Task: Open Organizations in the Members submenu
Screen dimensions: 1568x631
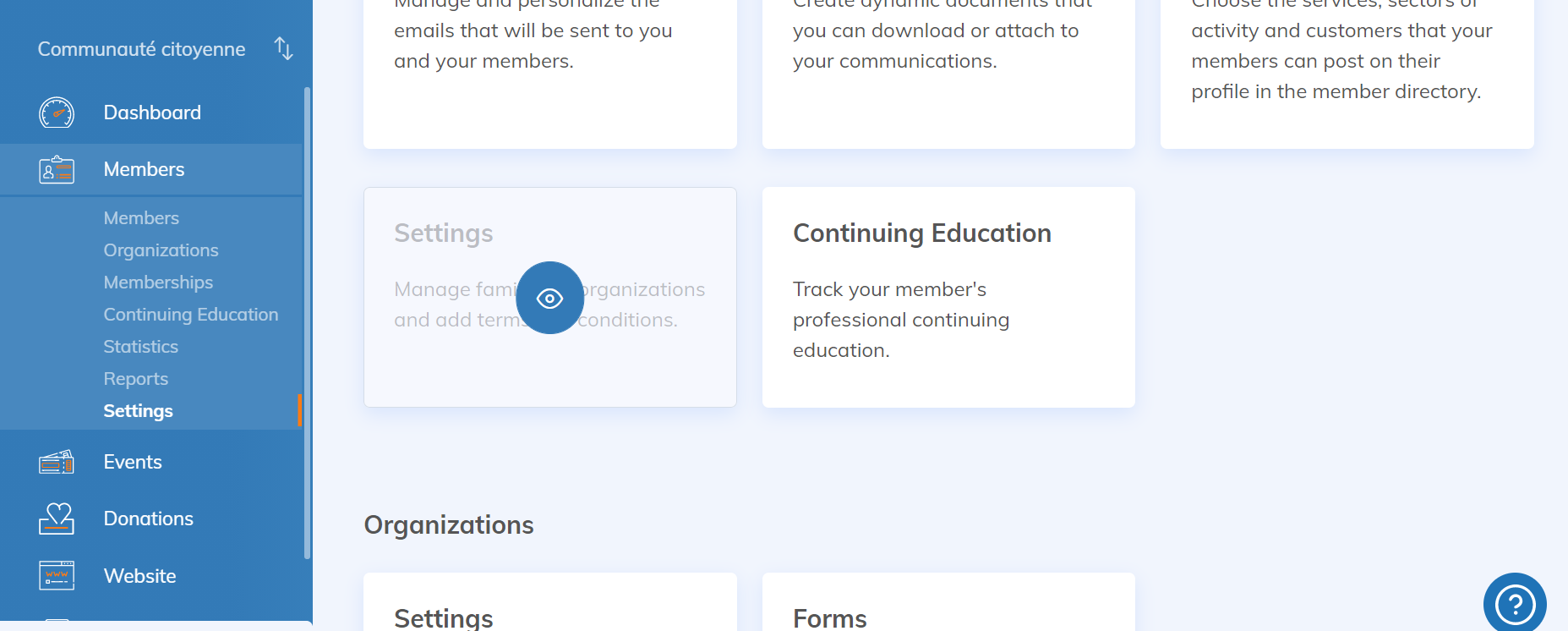Action: pos(161,250)
